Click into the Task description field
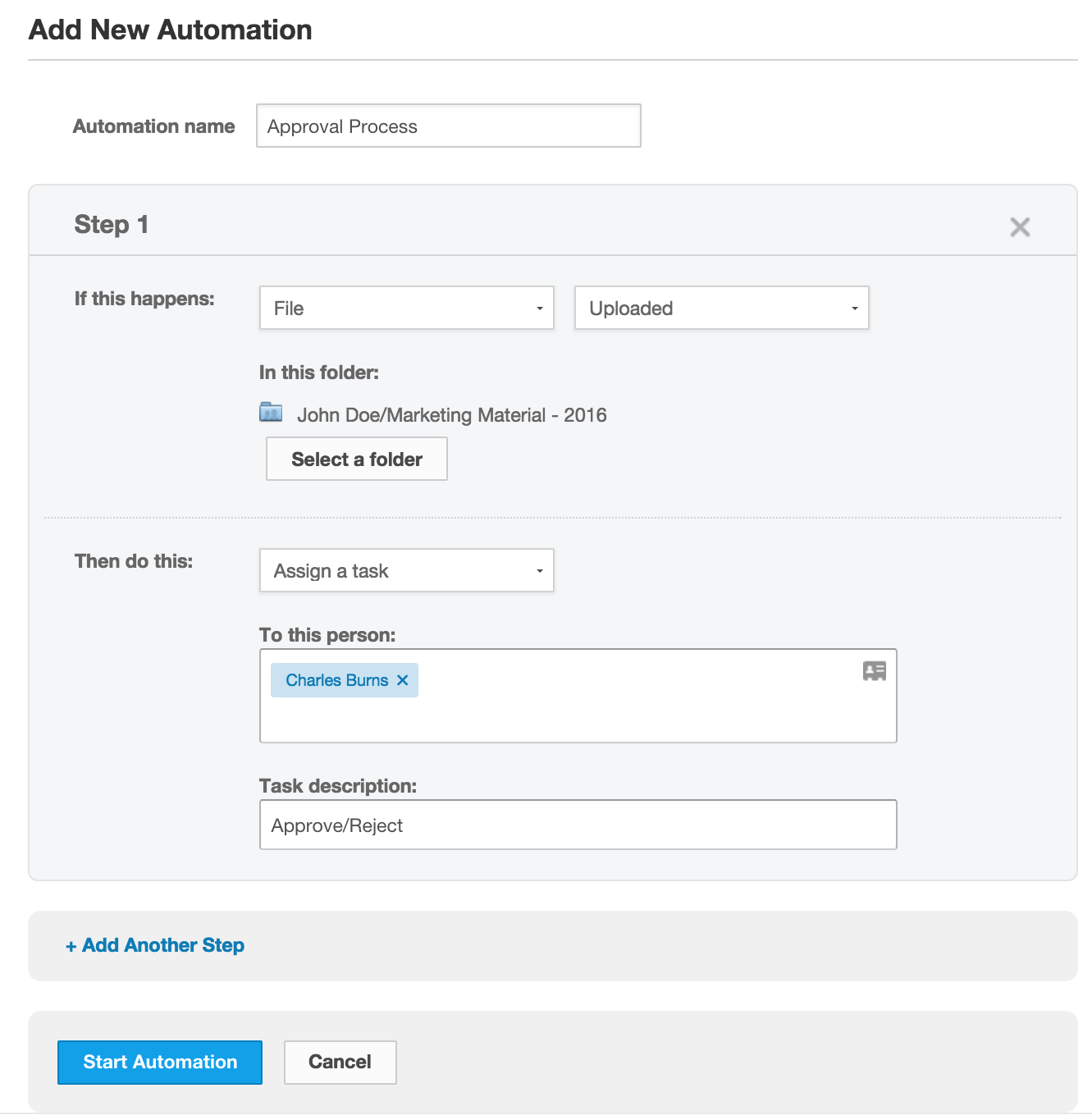The height and width of the screenshot is (1120, 1092). pos(578,825)
